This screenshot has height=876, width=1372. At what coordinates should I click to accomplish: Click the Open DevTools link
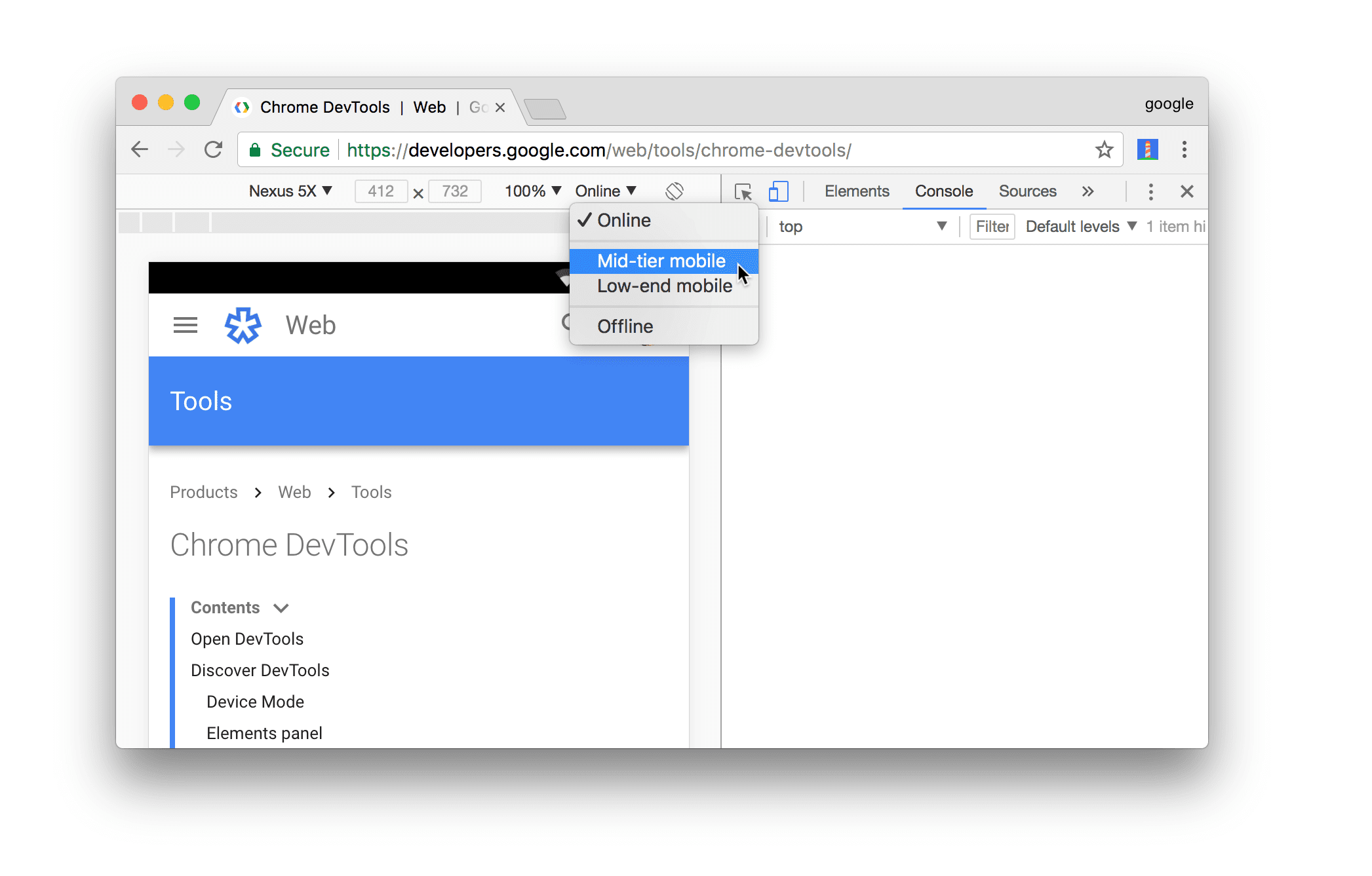click(x=247, y=639)
